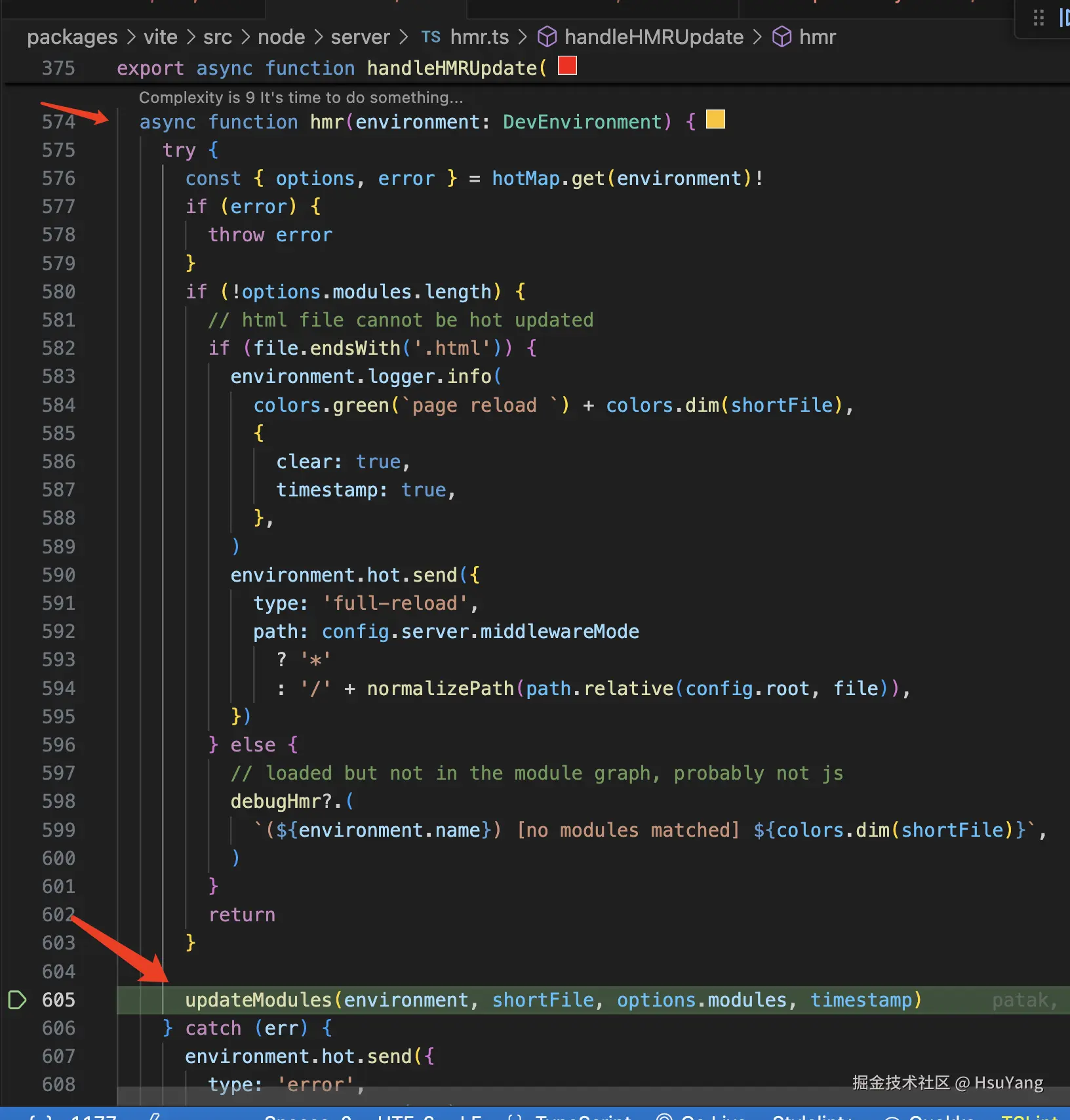Click the yellow square marker on line 574
The image size is (1070, 1120).
[715, 119]
